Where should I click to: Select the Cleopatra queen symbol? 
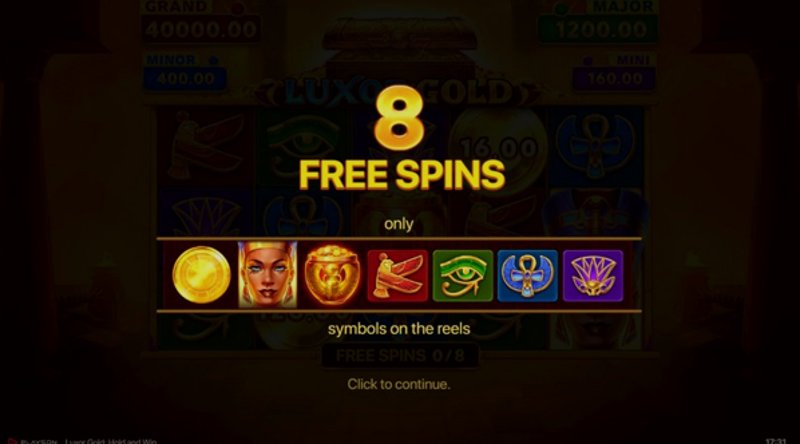267,275
